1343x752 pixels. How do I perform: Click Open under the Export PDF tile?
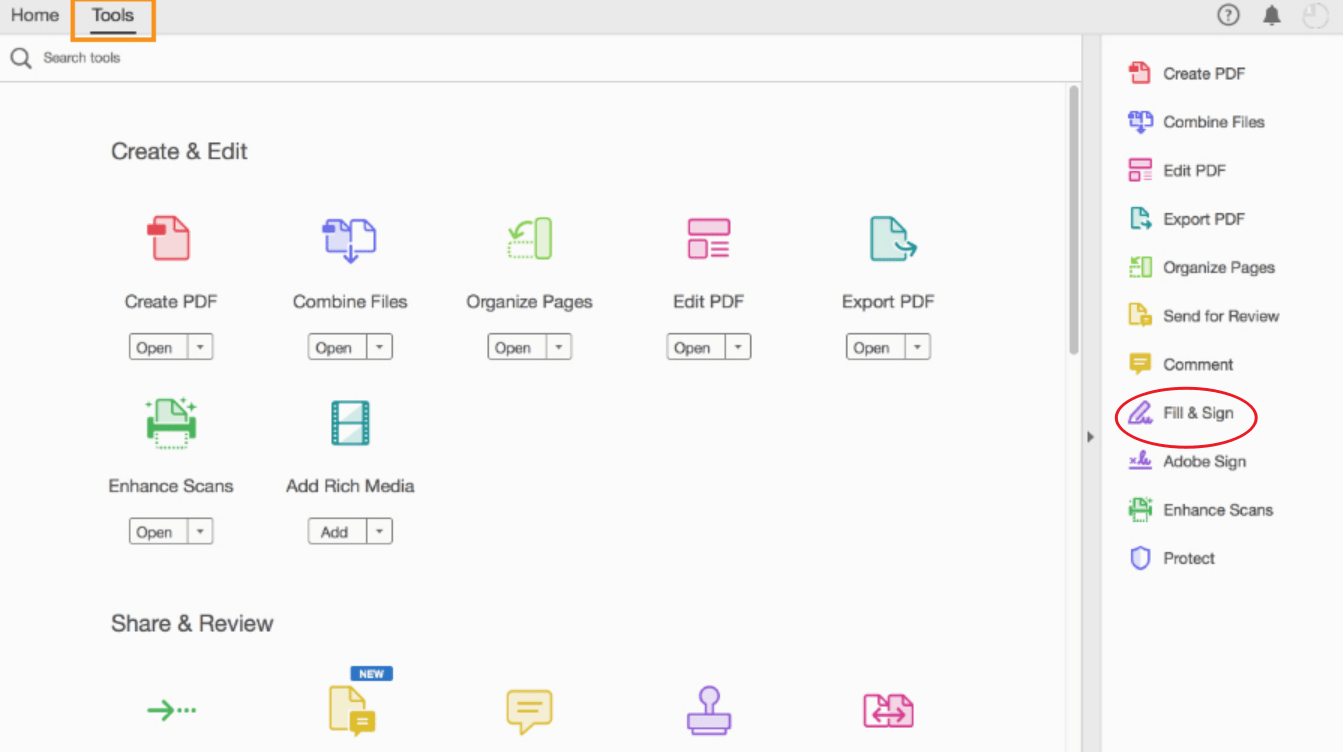pyautogui.click(x=876, y=347)
